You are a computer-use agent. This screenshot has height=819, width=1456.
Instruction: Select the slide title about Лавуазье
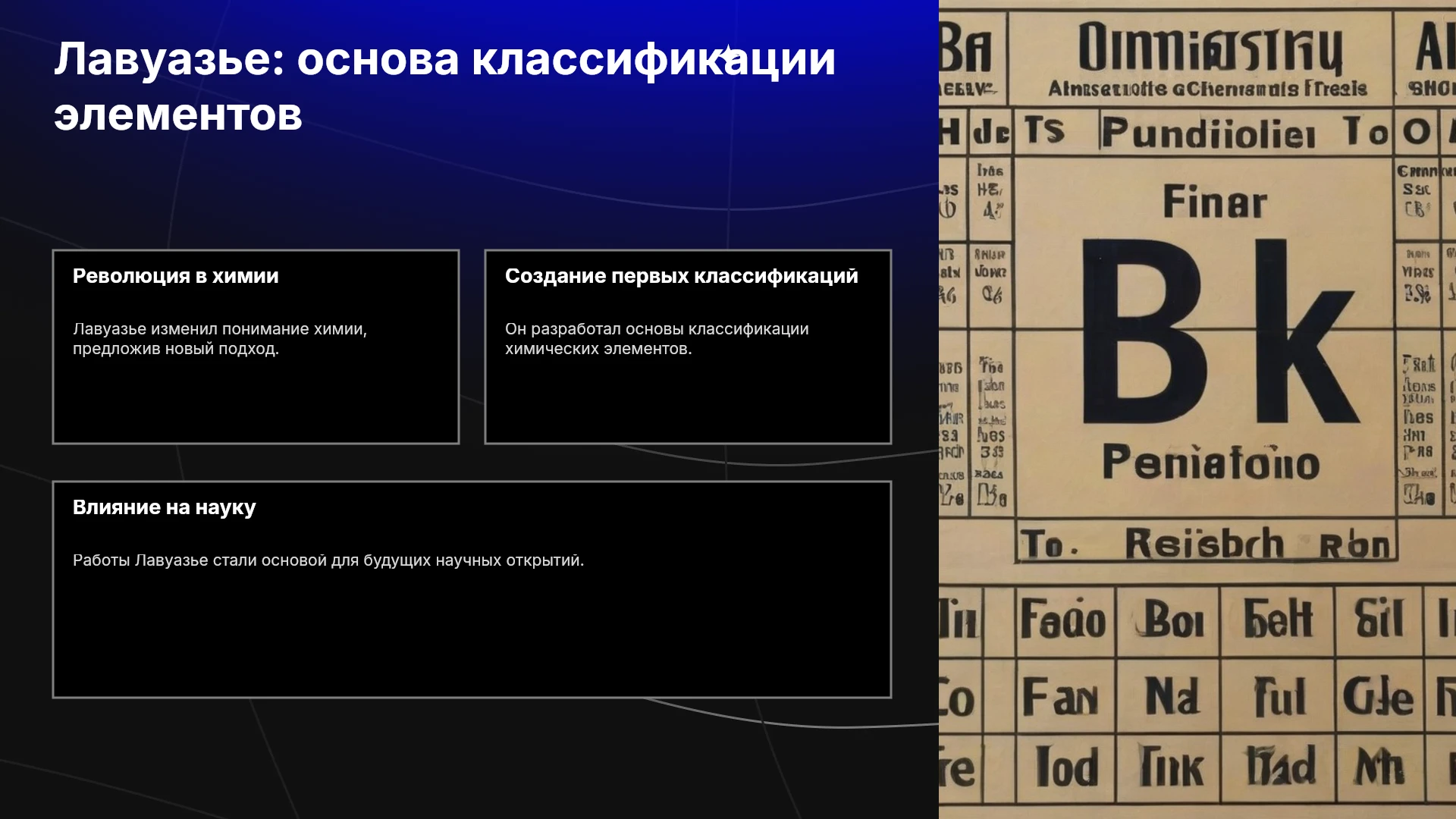tap(444, 86)
